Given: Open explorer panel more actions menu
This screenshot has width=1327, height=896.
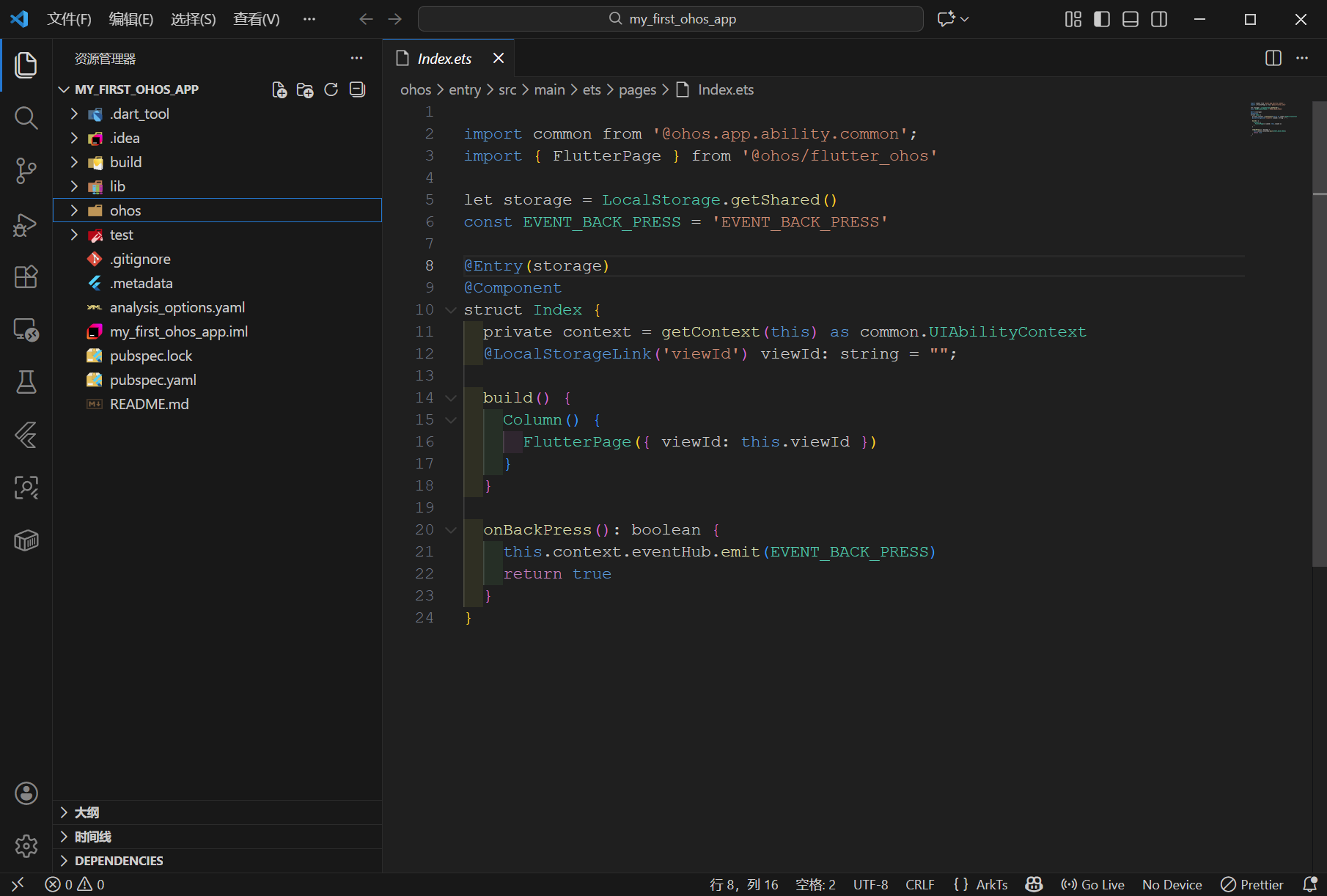Looking at the screenshot, I should (357, 59).
